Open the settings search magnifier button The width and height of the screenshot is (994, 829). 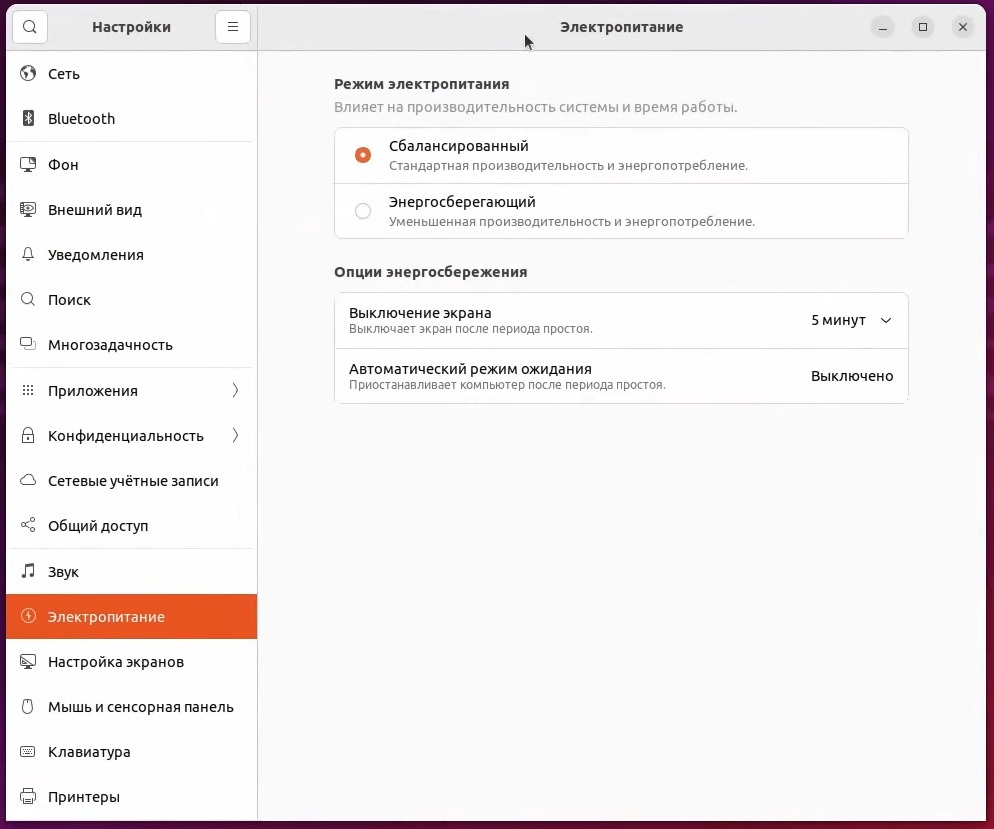(29, 27)
